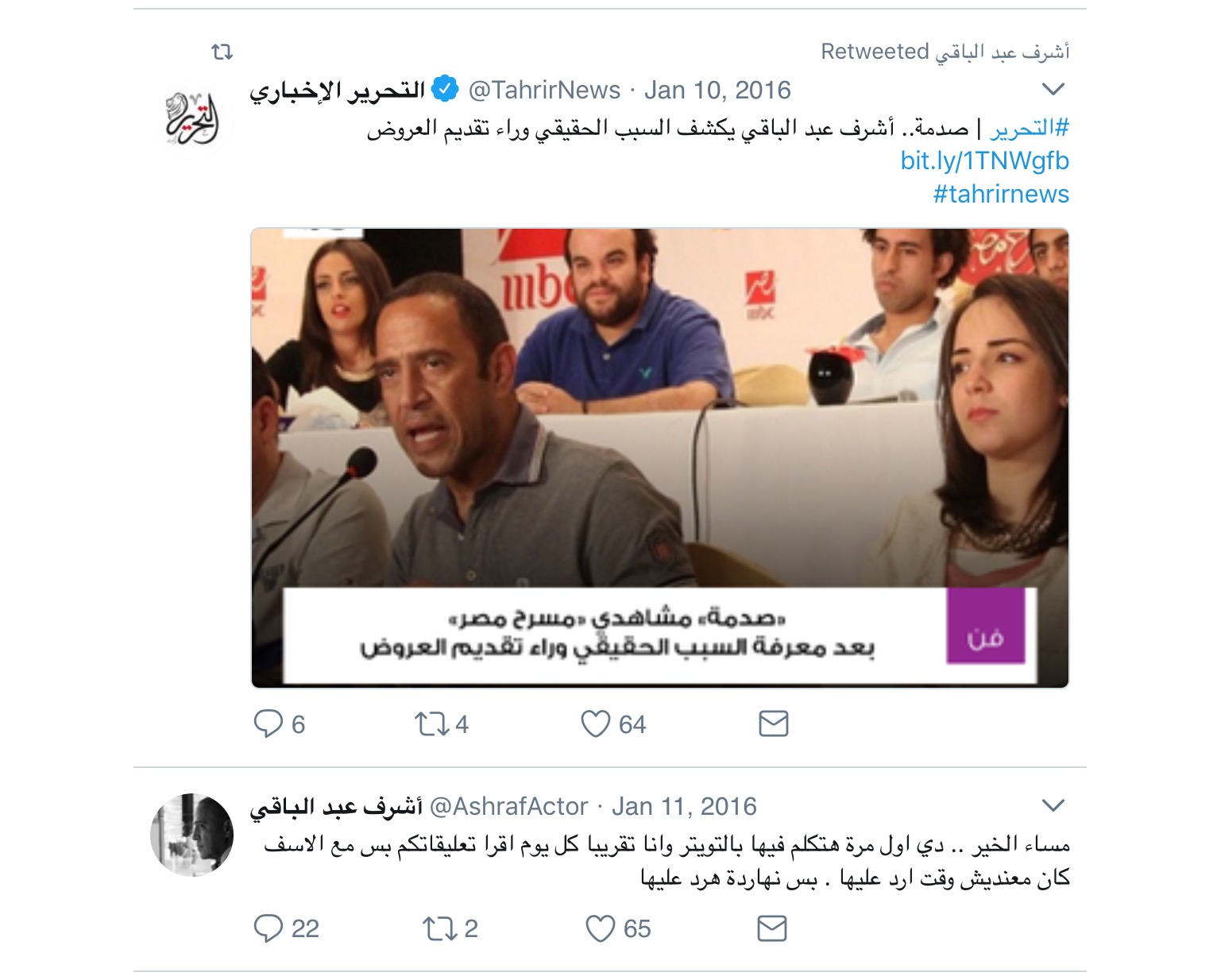Like the AshrafActor tweet with 65 likes
The height and width of the screenshot is (980, 1217).
click(x=600, y=928)
